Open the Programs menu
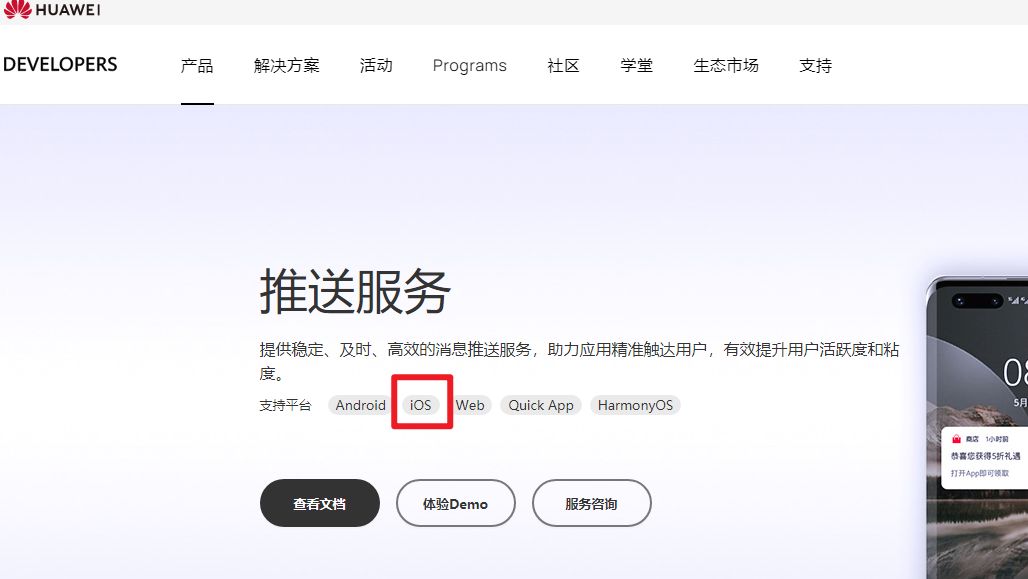The width and height of the screenshot is (1028, 579). (x=469, y=66)
